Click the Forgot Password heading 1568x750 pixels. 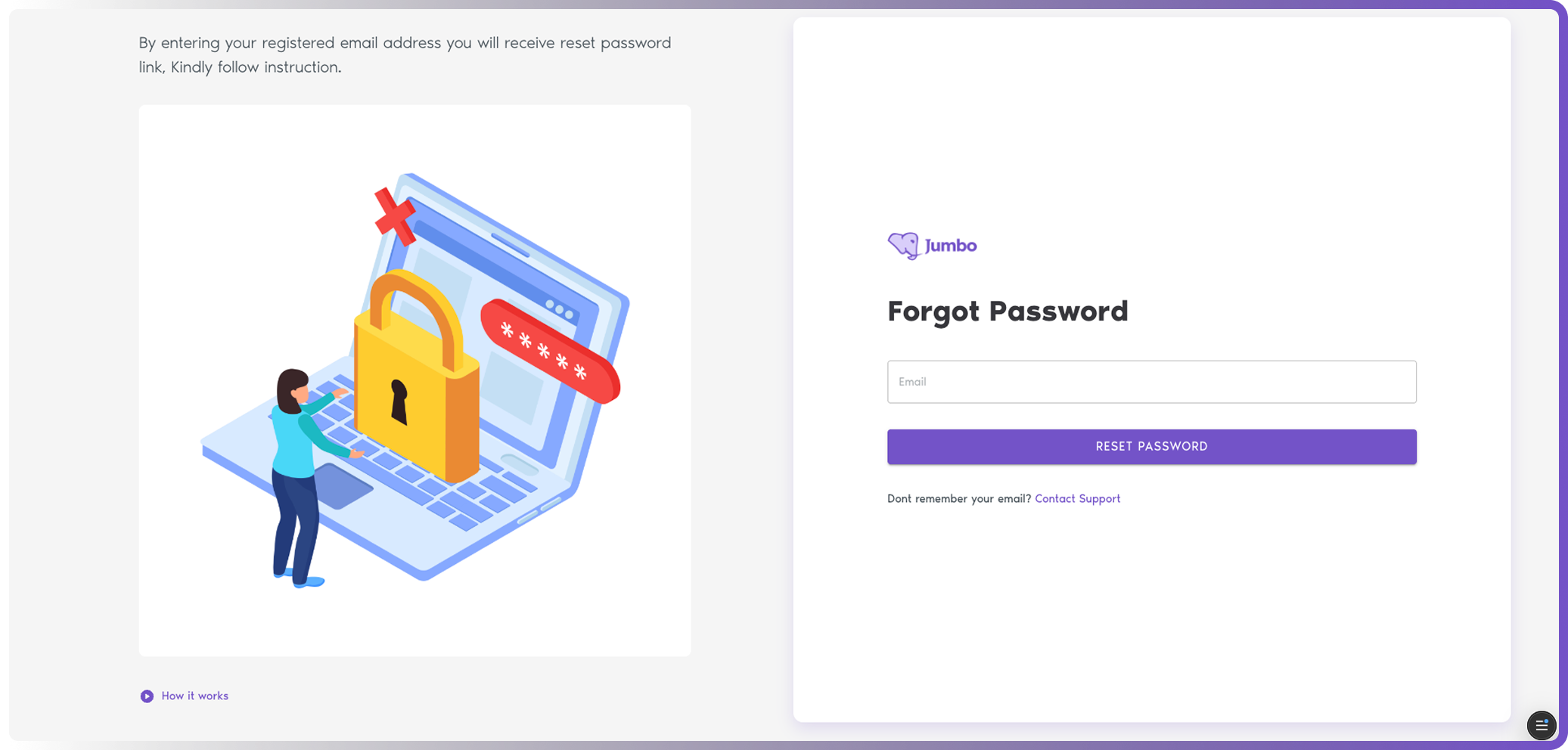pyautogui.click(x=1008, y=311)
